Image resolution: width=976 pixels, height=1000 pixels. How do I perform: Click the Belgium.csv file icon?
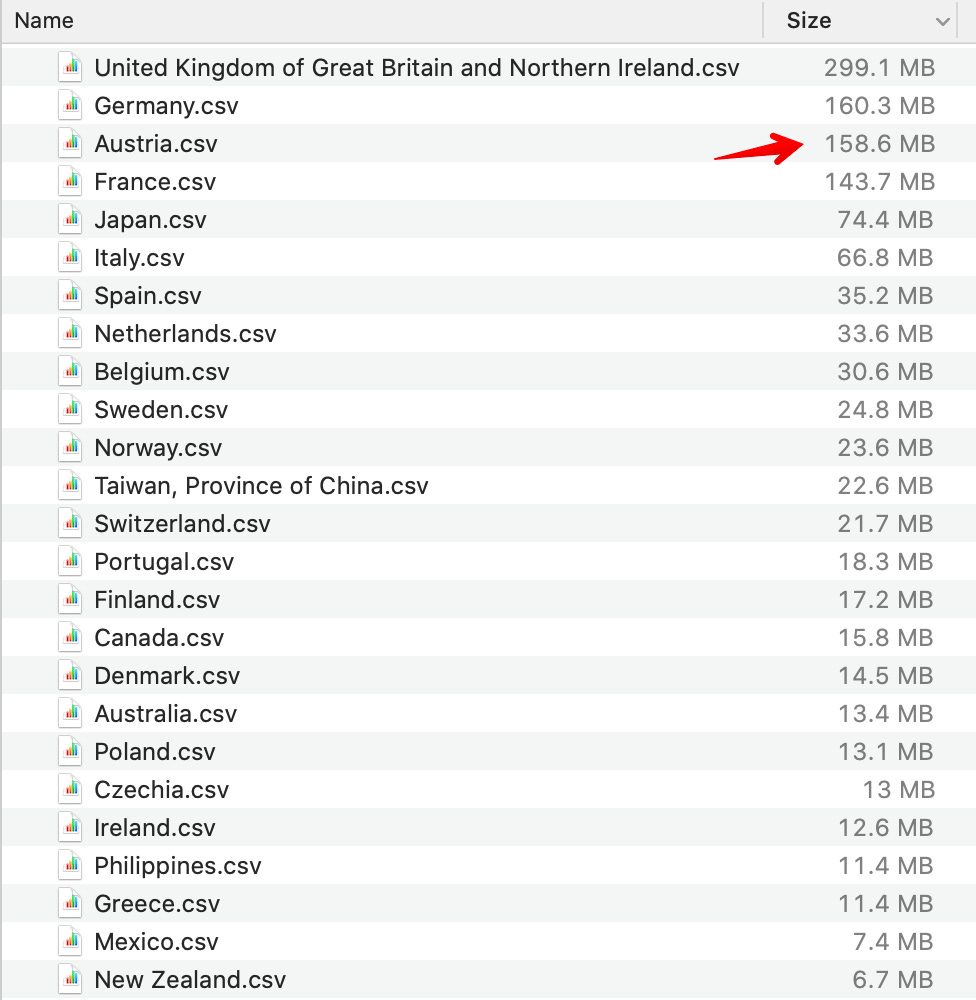click(70, 371)
